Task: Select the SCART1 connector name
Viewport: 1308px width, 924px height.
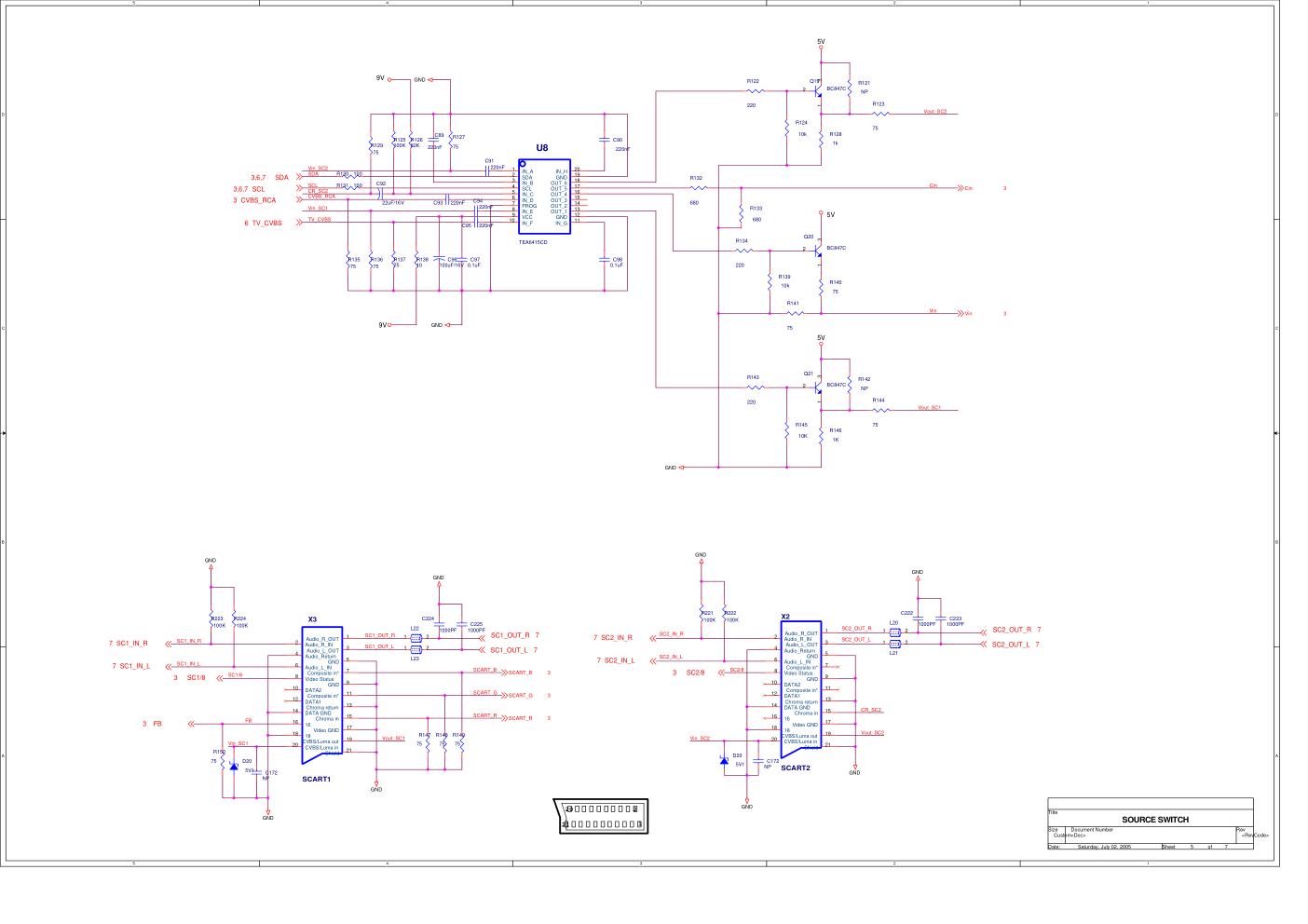Action: click(317, 779)
